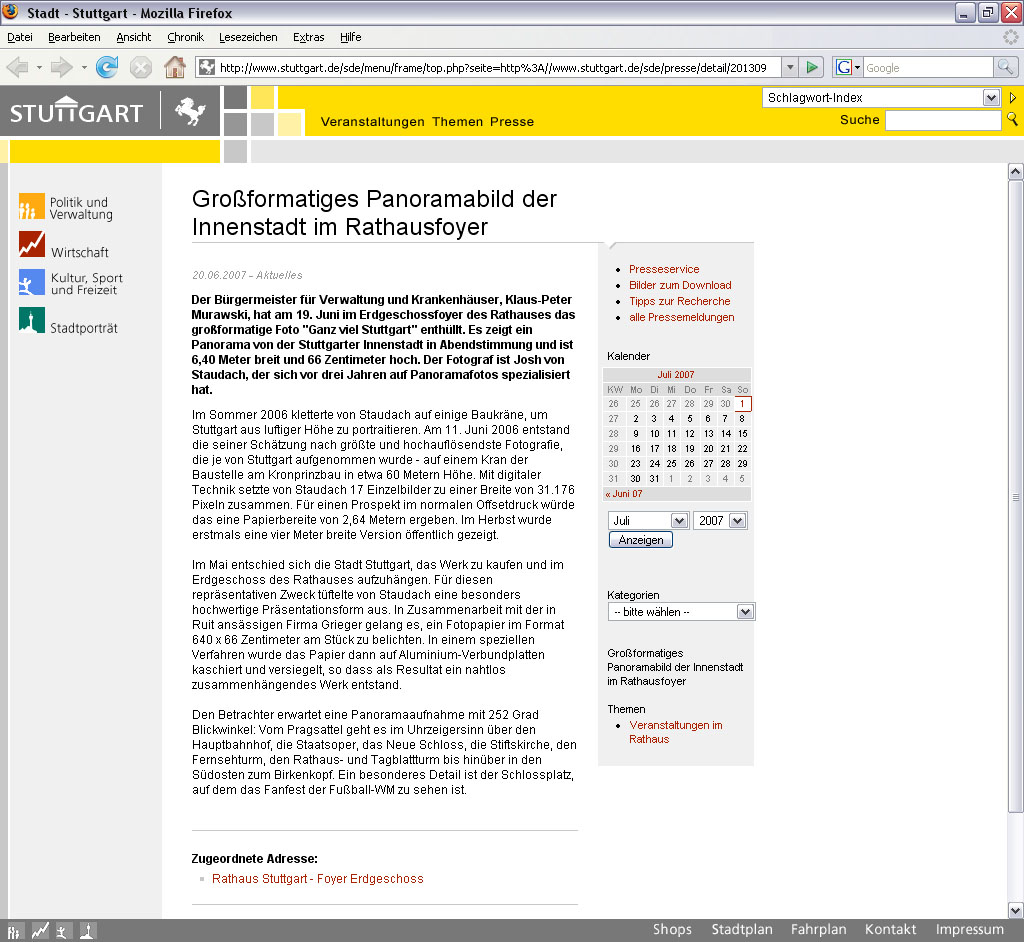Click the Stuttgart logo in header
This screenshot has width=1024, height=942.
77,112
